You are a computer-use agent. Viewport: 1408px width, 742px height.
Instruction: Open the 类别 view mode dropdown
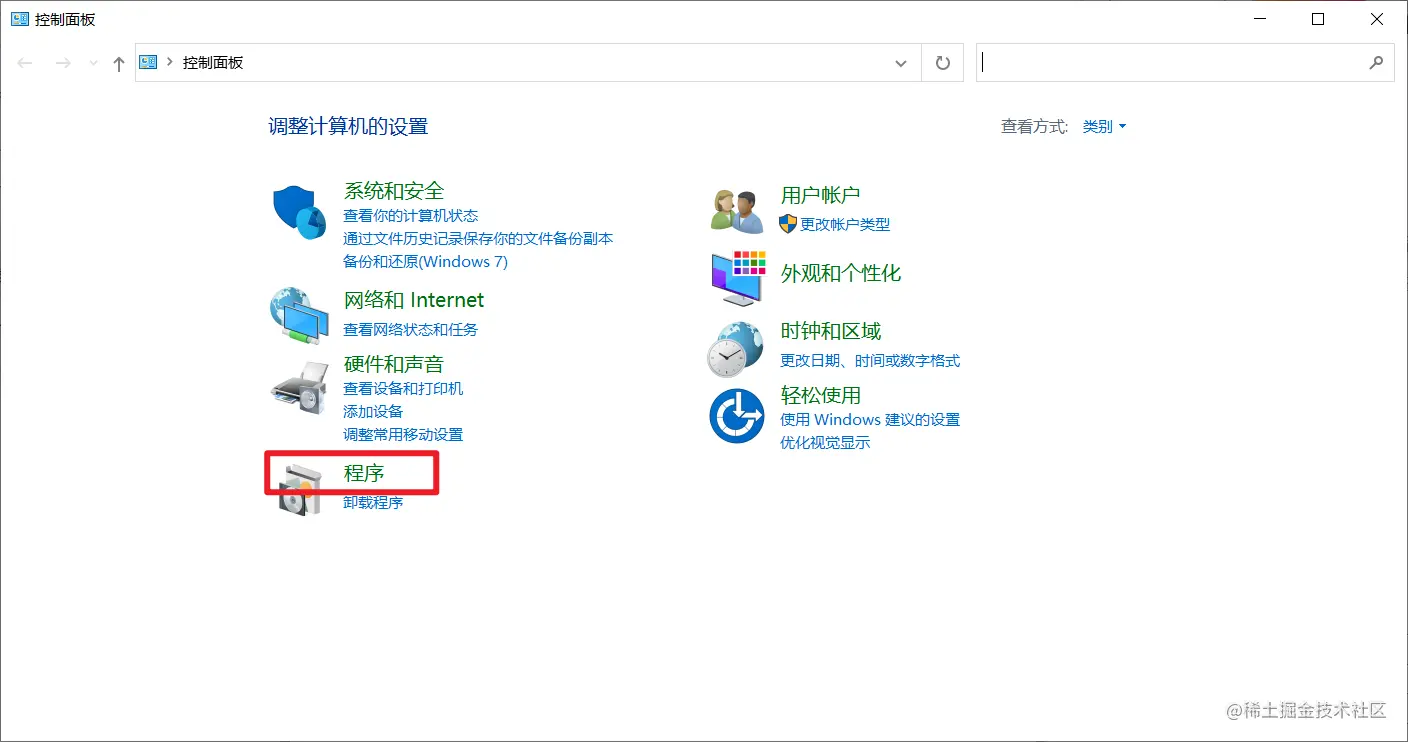[1104, 126]
